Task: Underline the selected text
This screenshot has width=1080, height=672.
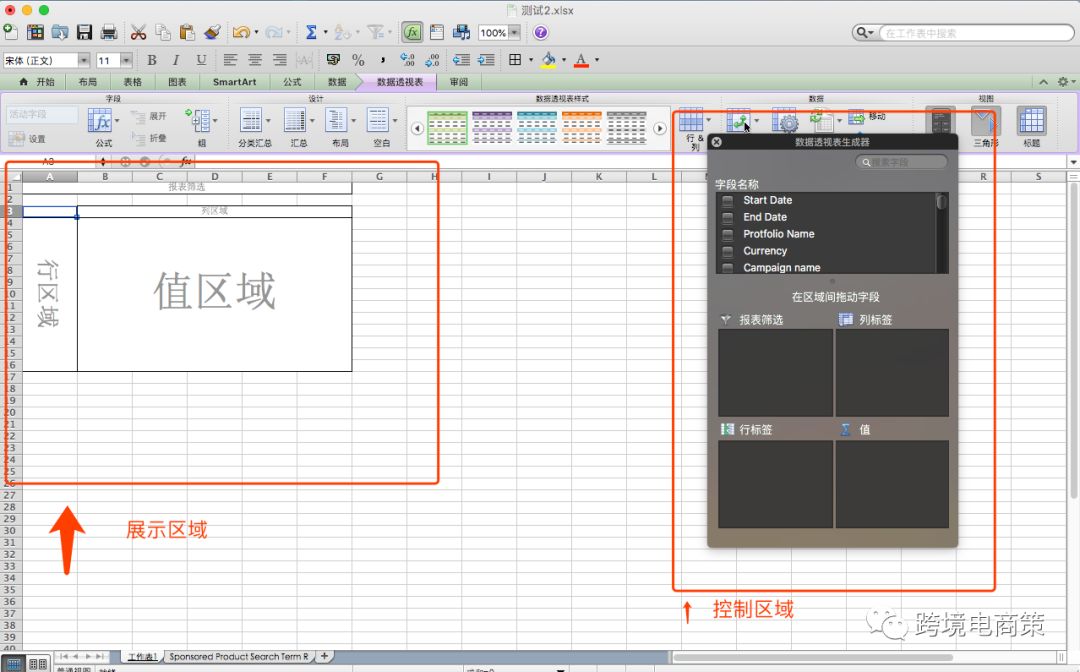Action: [201, 60]
